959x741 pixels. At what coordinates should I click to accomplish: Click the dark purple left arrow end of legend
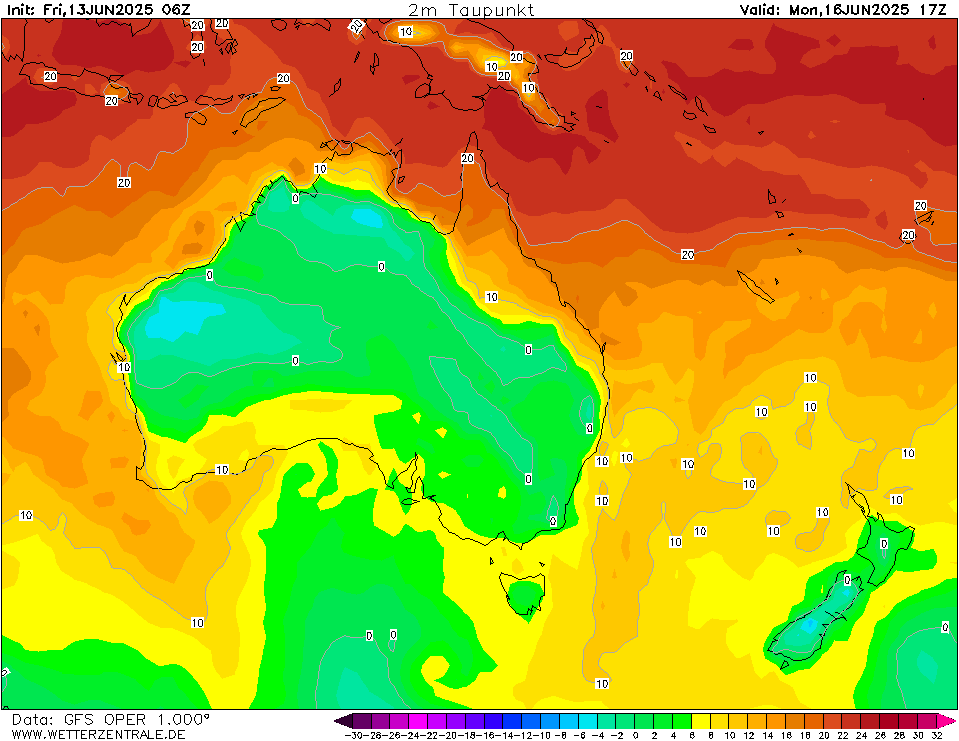point(344,720)
